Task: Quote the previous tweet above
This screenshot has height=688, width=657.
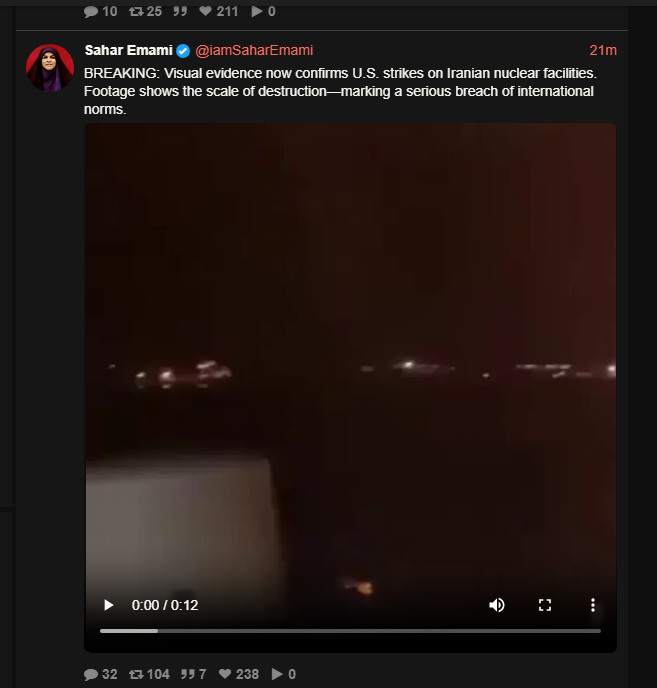Action: (x=180, y=11)
